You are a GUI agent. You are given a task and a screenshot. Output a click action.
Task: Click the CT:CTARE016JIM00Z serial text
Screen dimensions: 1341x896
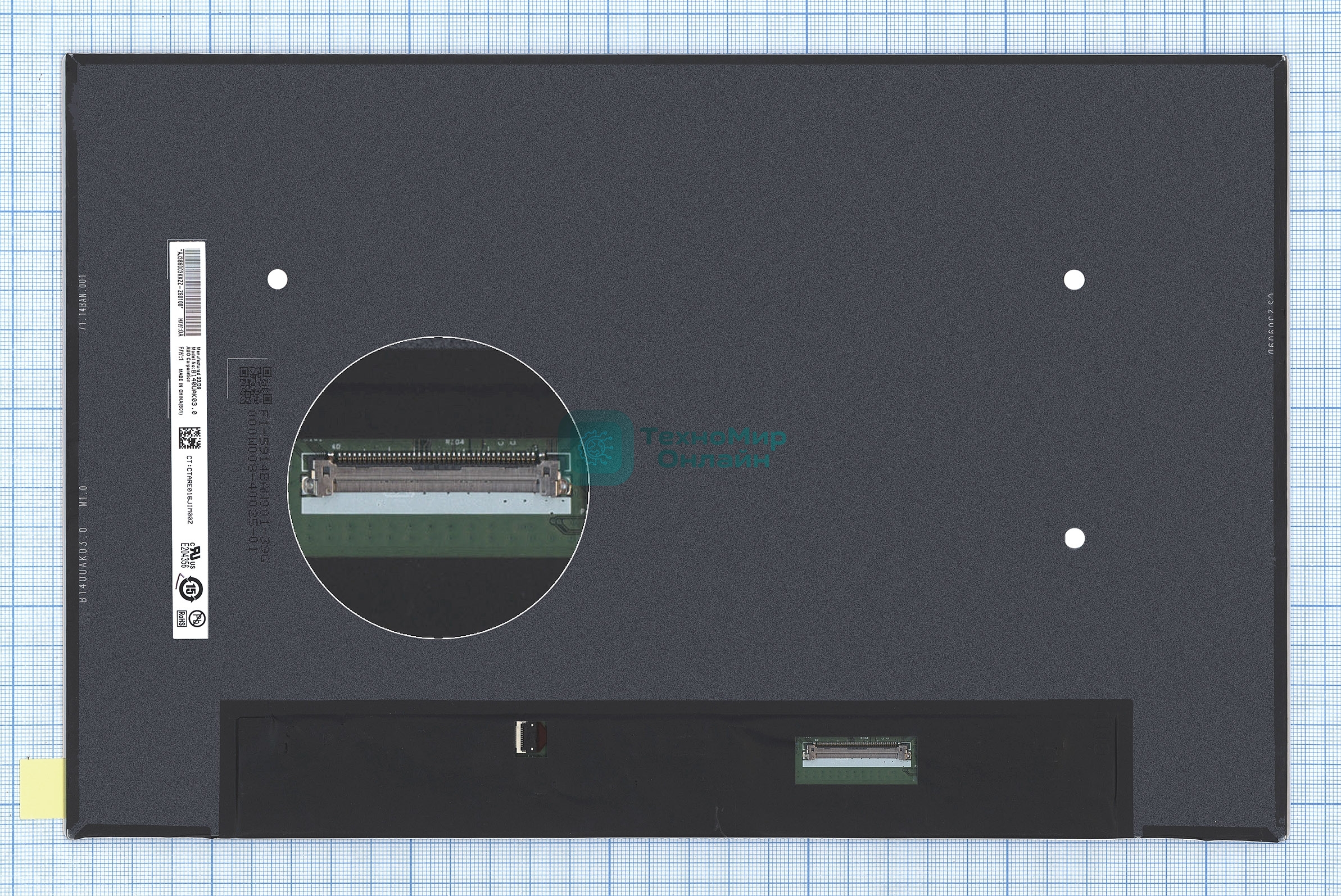click(x=191, y=490)
